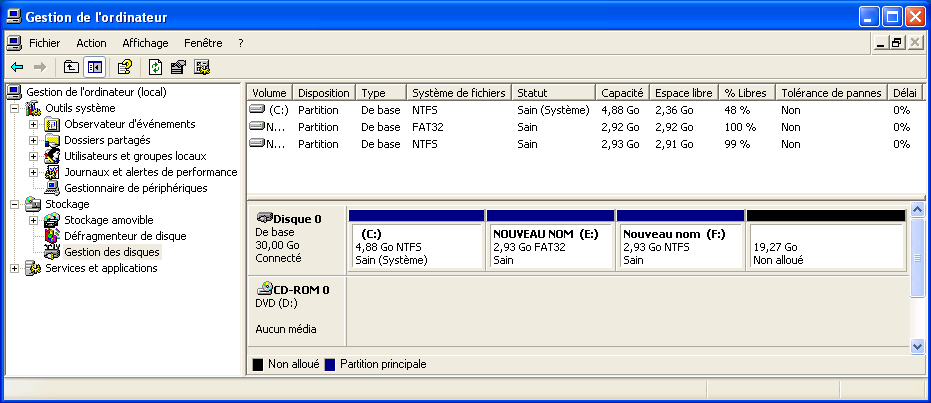Select the (C:) 4,88 Go NTFS partition block
This screenshot has width=931, height=403.
coord(417,240)
